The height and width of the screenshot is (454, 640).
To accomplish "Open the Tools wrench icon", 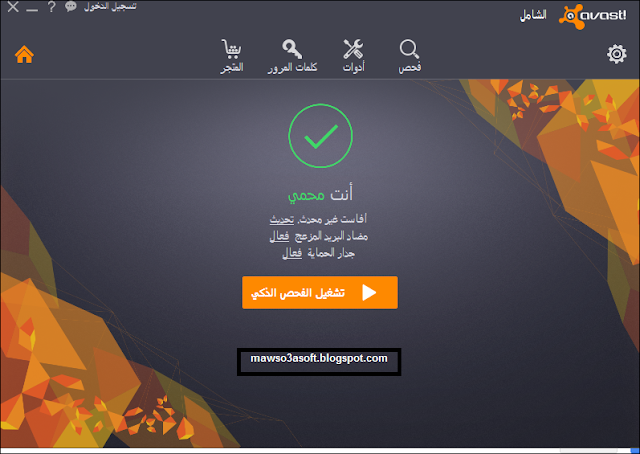I will coord(353,49).
